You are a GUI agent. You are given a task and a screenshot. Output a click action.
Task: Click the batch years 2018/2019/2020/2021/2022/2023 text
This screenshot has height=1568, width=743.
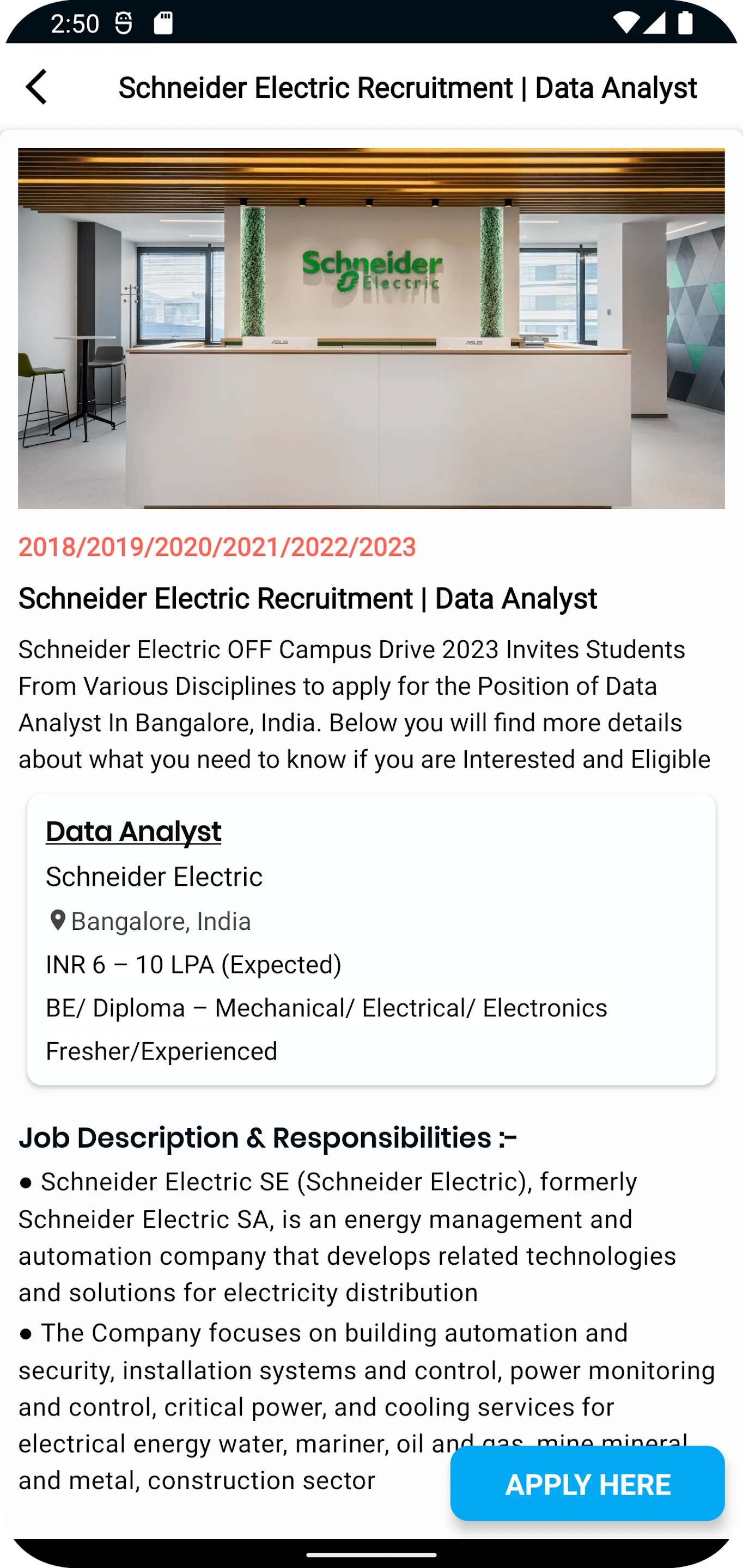point(217,547)
